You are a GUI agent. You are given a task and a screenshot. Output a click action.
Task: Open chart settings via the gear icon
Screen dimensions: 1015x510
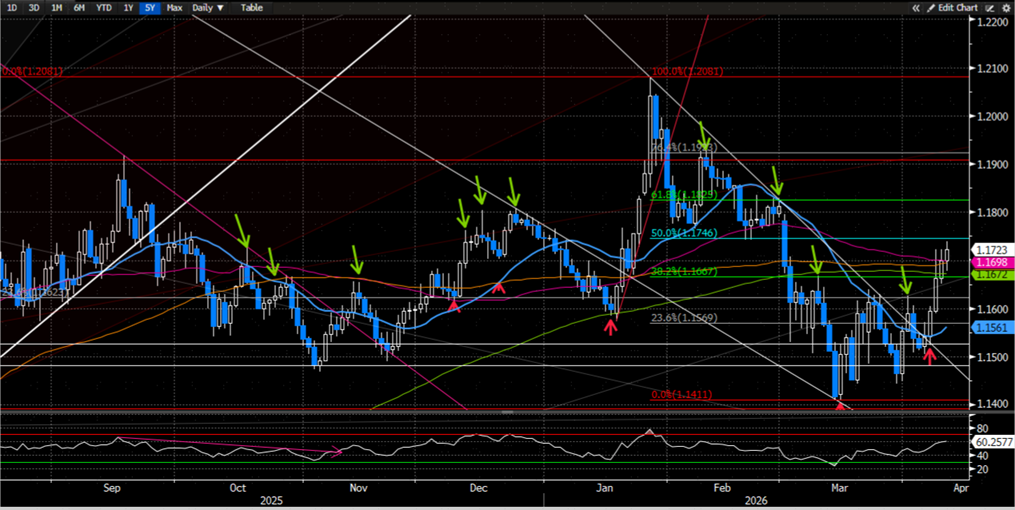point(1005,8)
